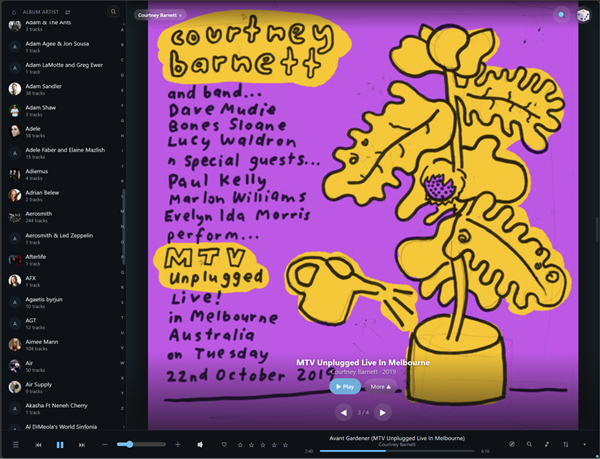Image resolution: width=600 pixels, height=459 pixels.
Task: Rate the track three stars
Action: click(x=263, y=445)
